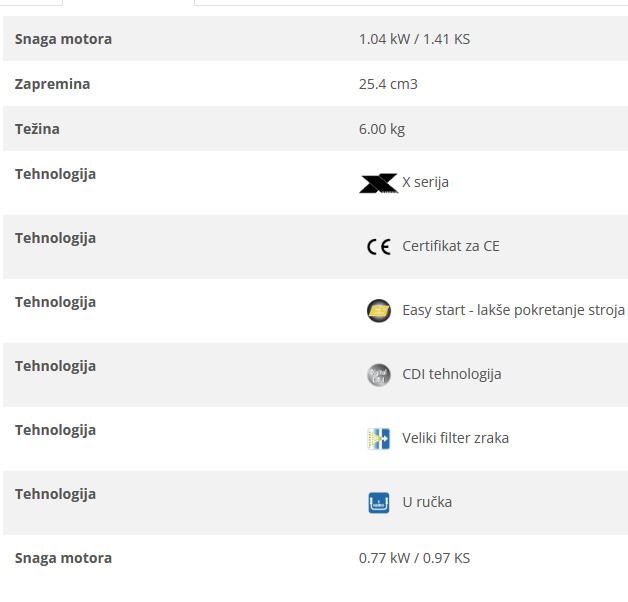The height and width of the screenshot is (602, 628).
Task: Click Easy start - lakše pokretanje stroja
Action: click(513, 310)
